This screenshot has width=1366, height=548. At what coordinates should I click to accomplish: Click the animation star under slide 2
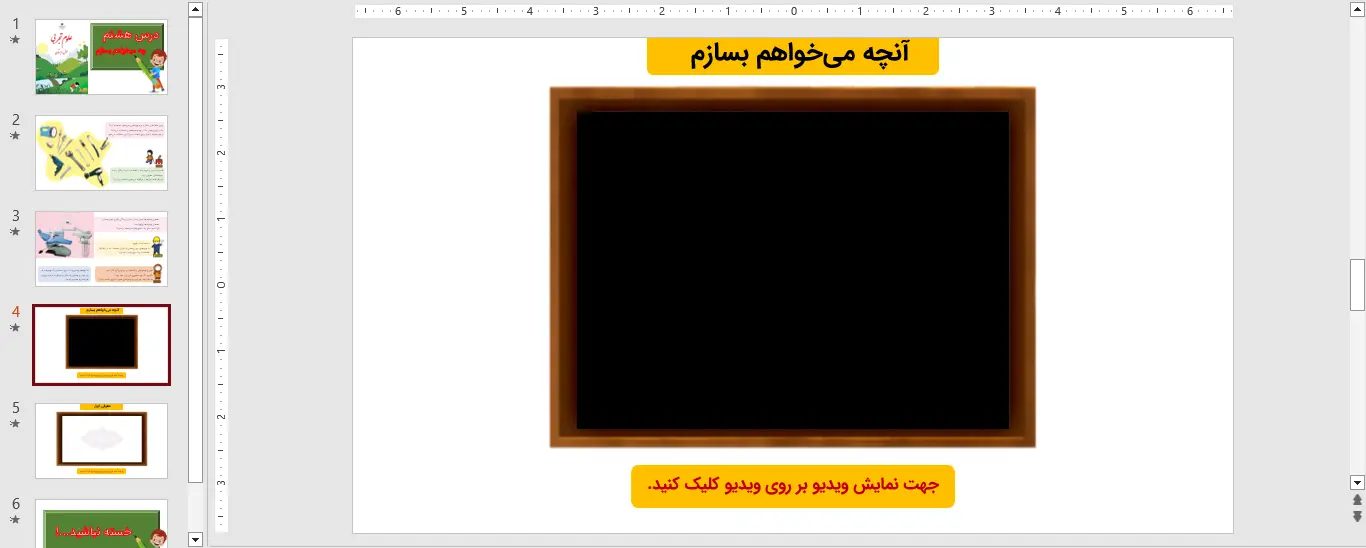click(15, 136)
